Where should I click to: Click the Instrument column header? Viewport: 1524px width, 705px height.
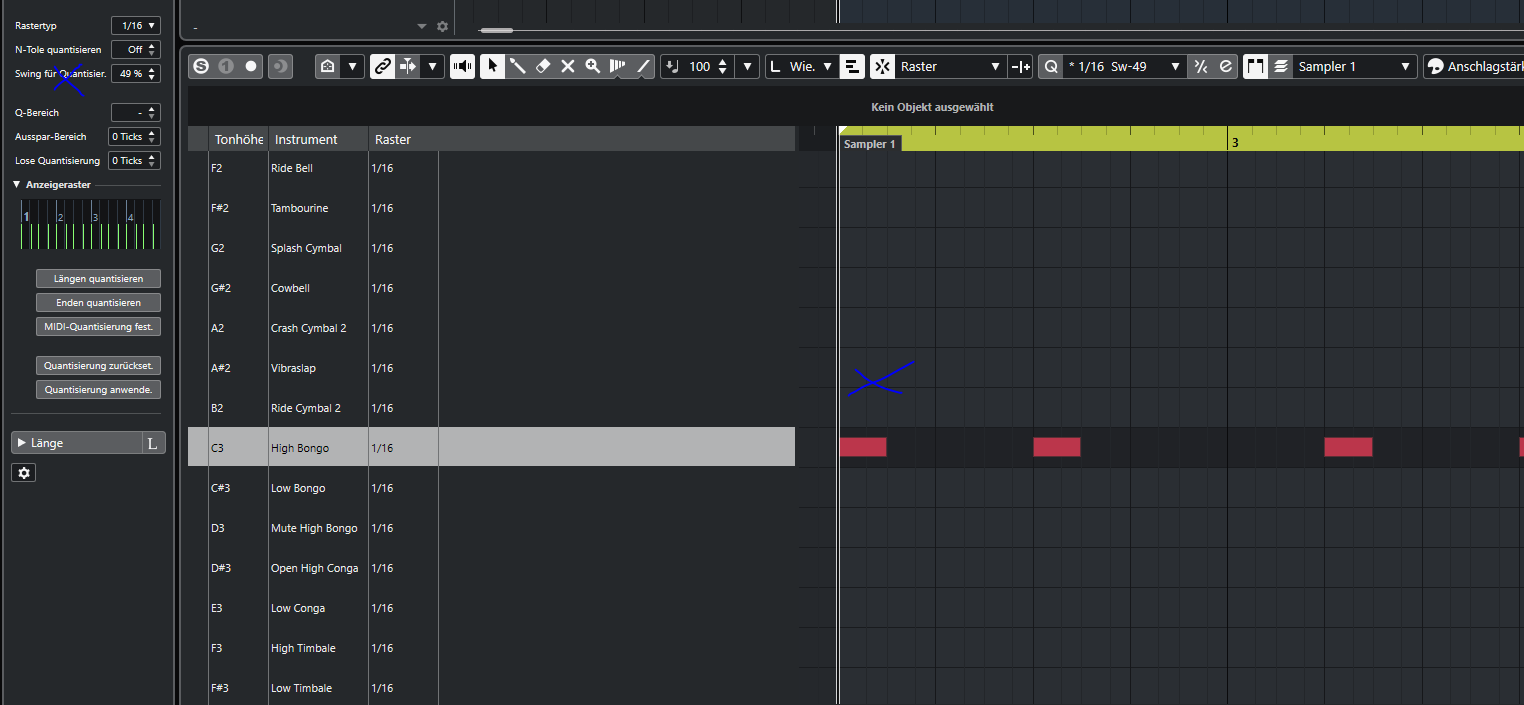[318, 139]
